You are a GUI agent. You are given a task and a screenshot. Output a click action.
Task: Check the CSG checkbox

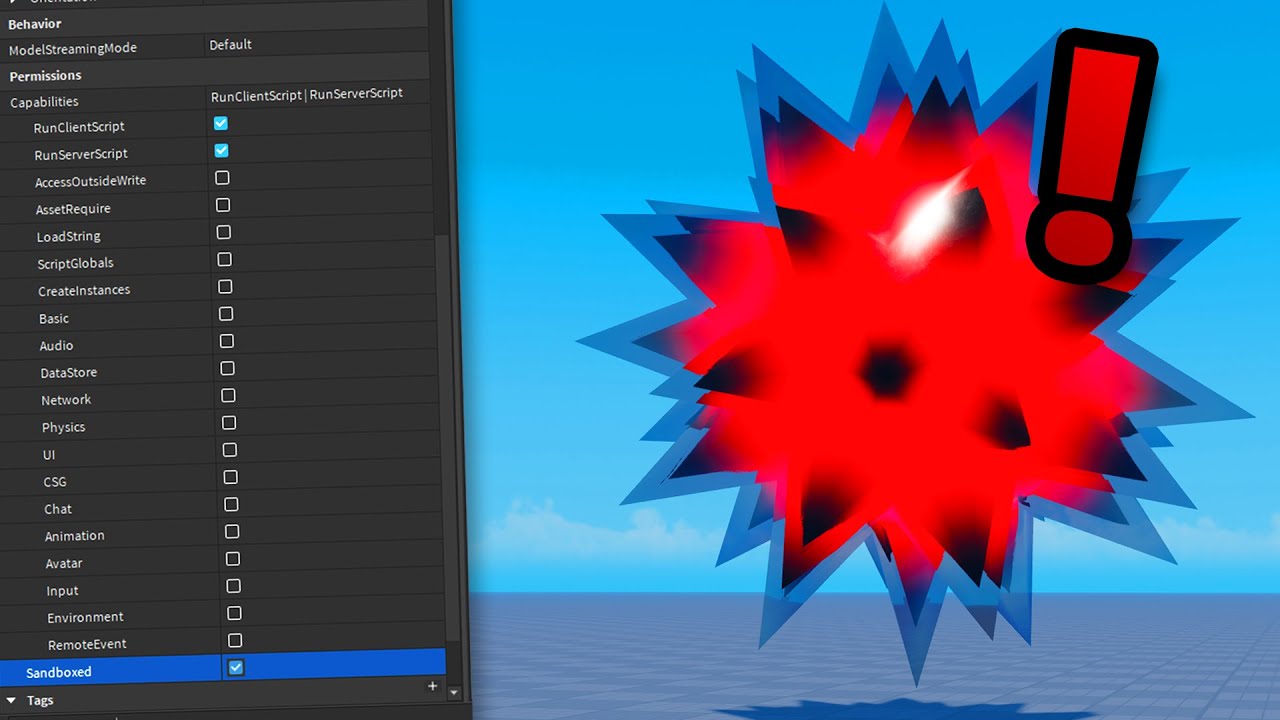coord(230,477)
